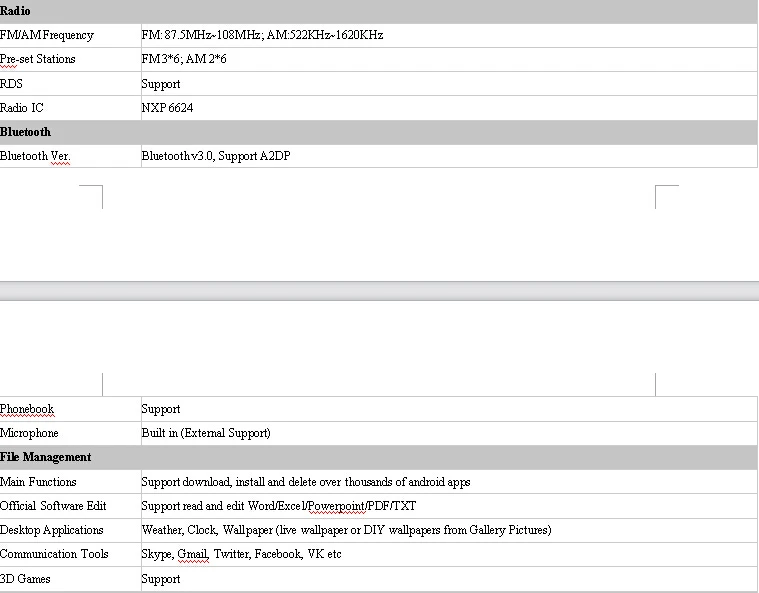Viewport: 759px width, 593px height.
Task: Click the Main Functions description text
Action: [306, 482]
